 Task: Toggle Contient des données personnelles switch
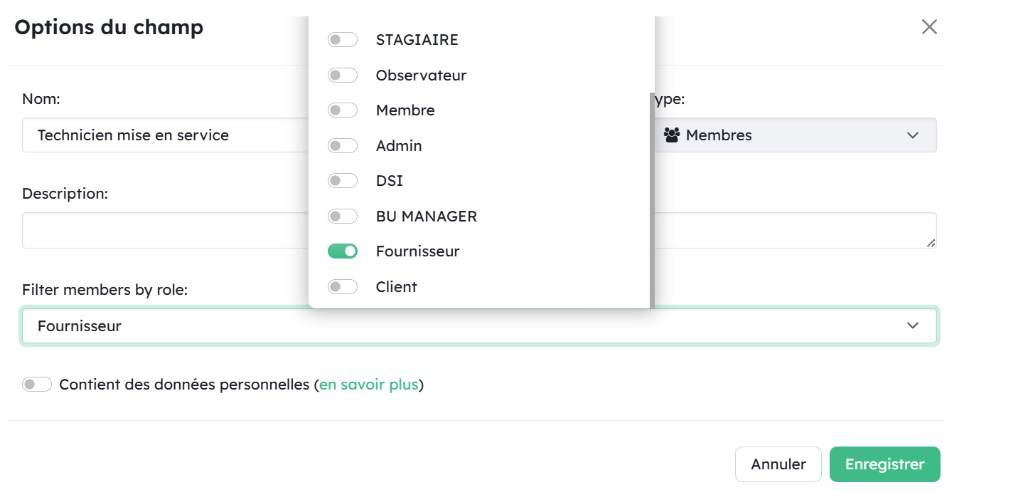pos(37,385)
